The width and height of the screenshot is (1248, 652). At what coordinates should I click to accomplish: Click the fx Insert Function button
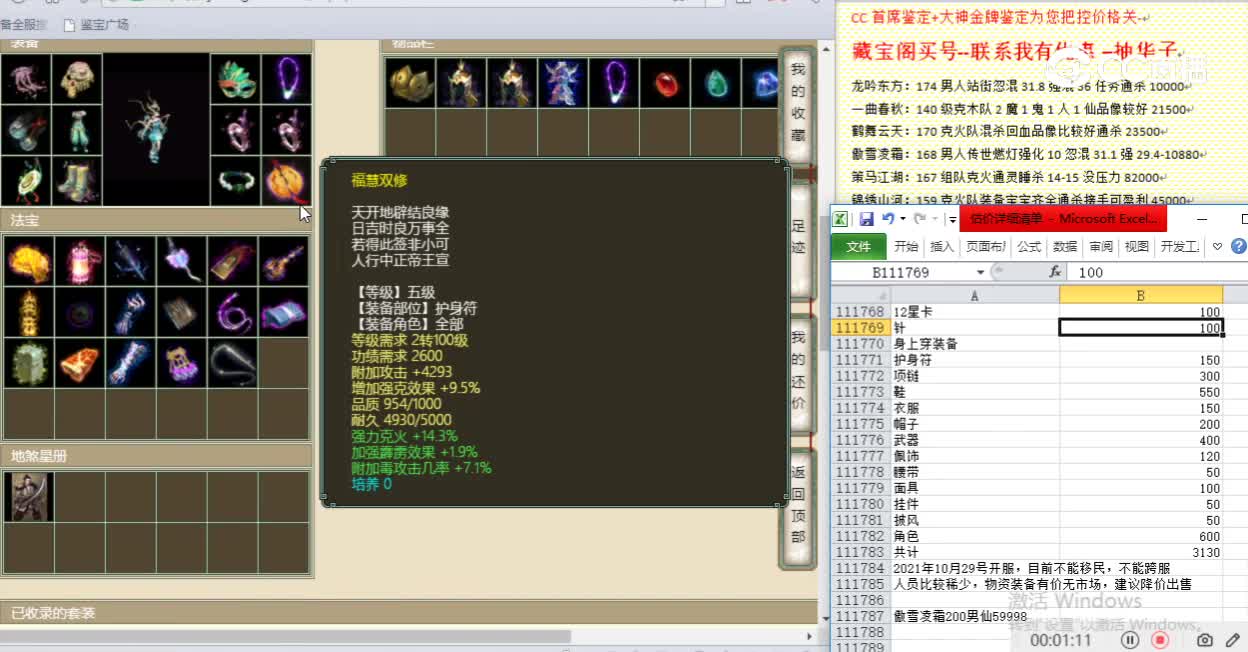pos(1054,272)
